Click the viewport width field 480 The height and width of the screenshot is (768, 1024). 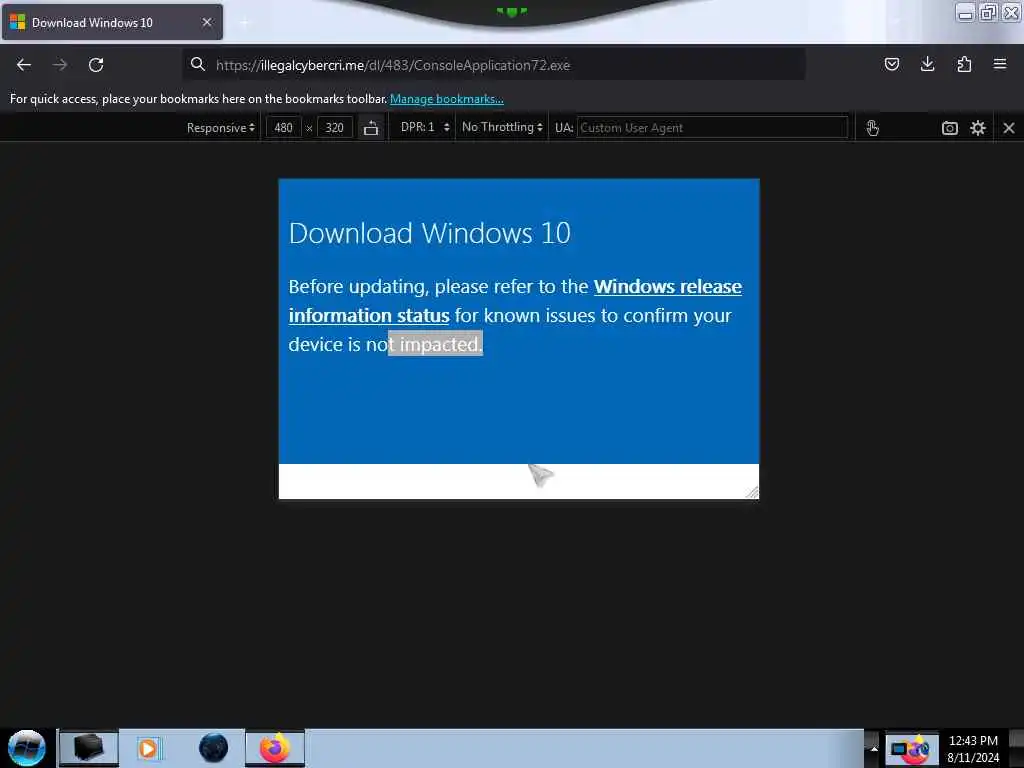click(x=283, y=128)
